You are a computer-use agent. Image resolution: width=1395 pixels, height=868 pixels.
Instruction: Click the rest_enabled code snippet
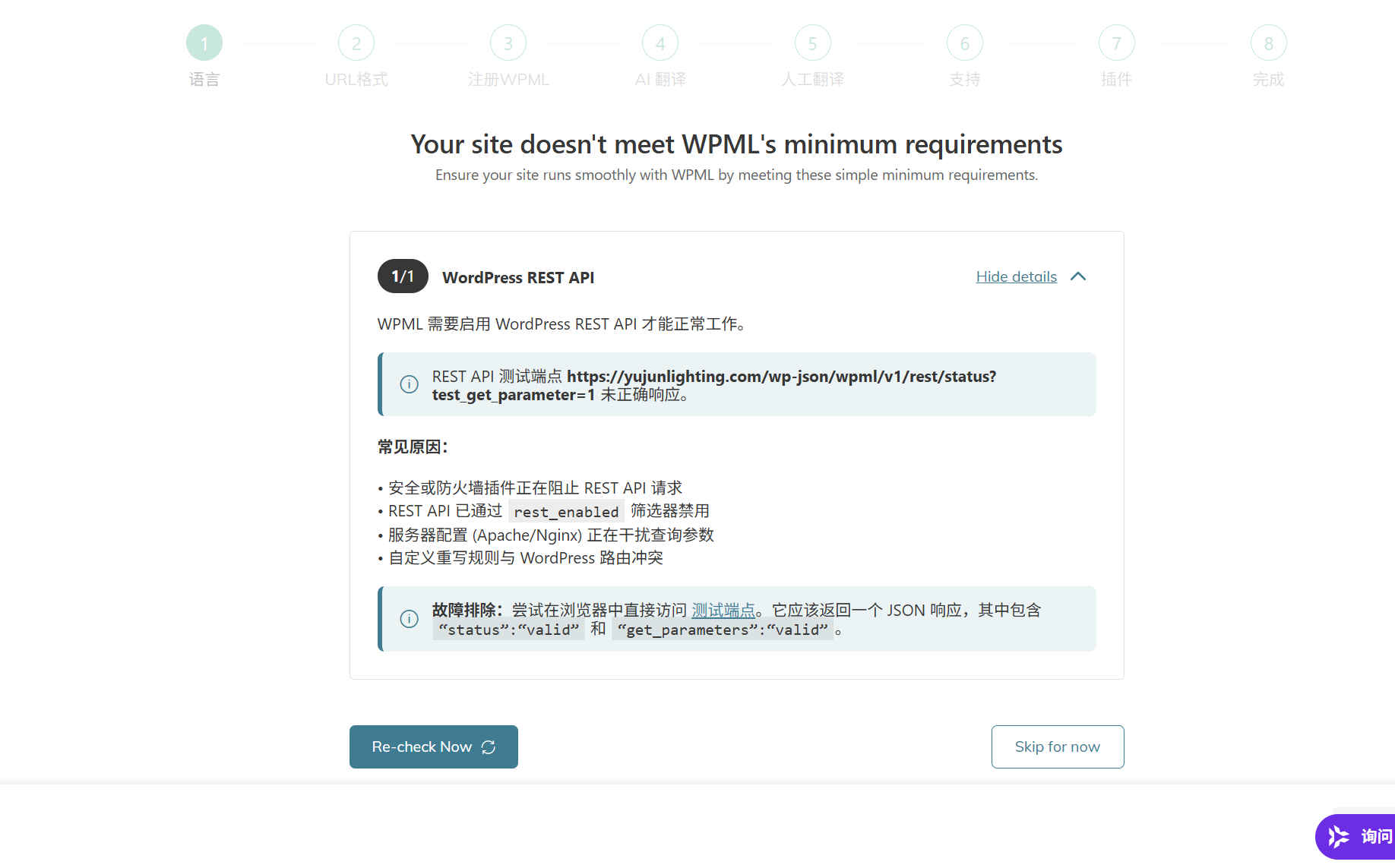[x=566, y=512]
